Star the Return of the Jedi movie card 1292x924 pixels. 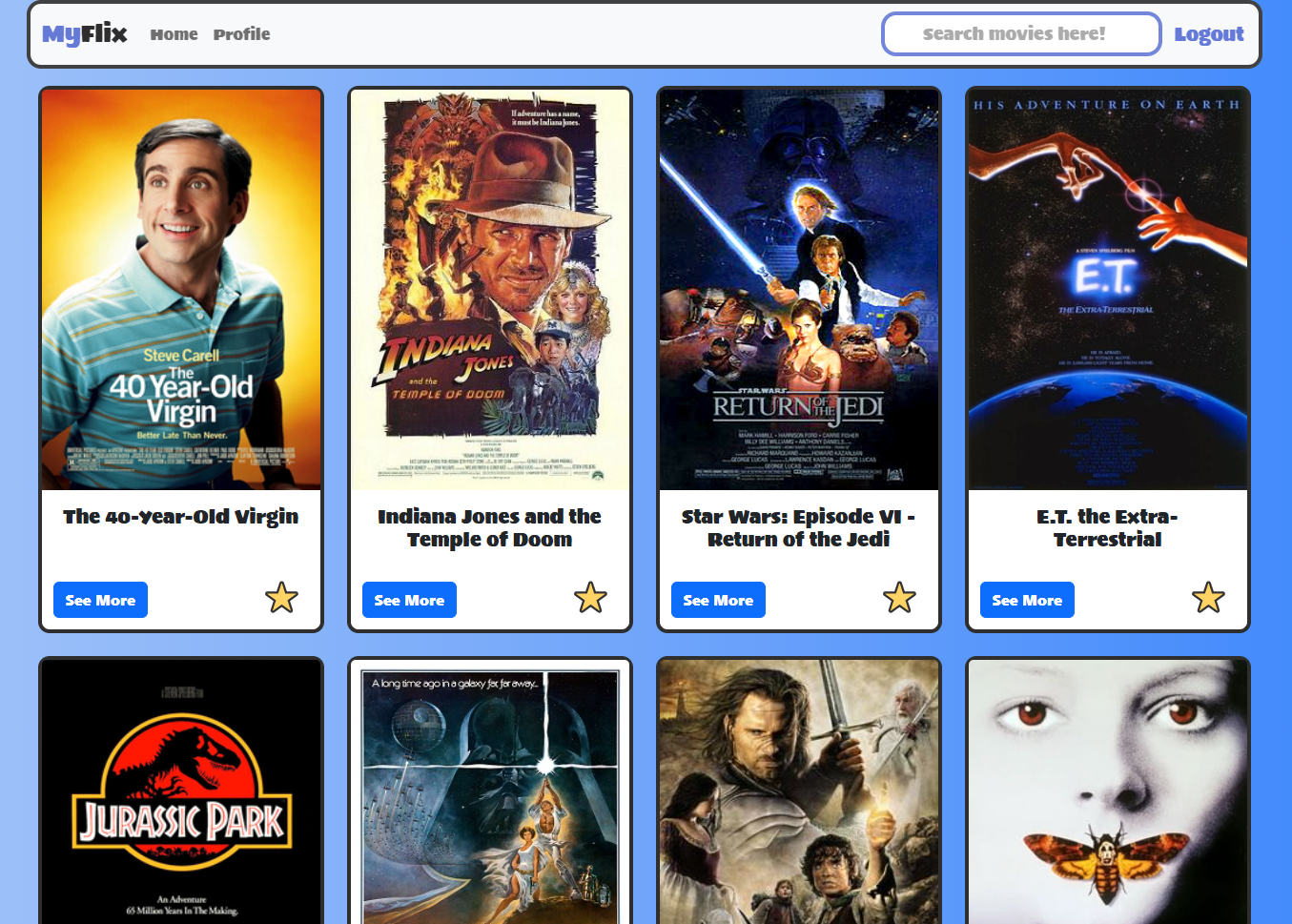(899, 598)
